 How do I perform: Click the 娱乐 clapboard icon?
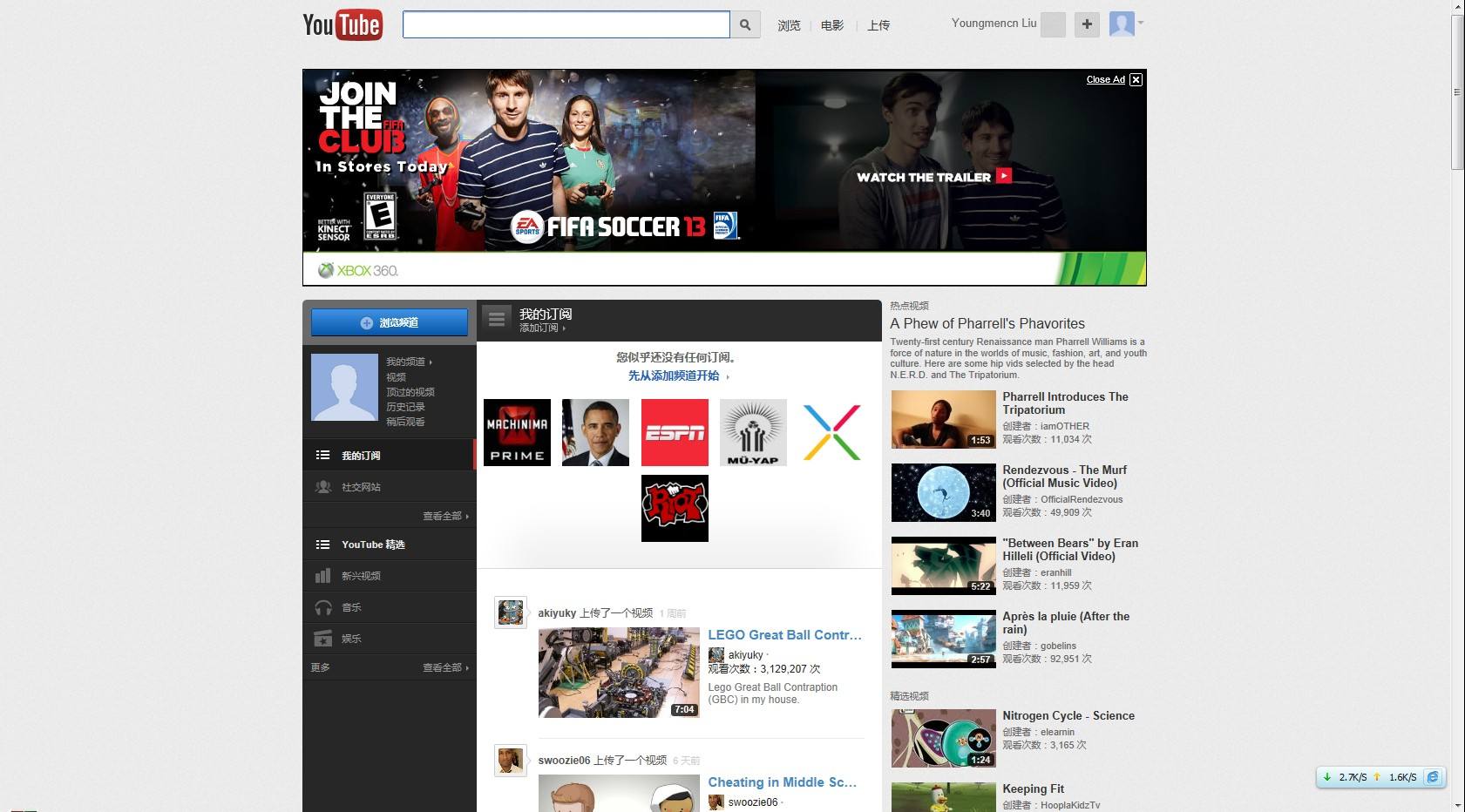pos(322,639)
